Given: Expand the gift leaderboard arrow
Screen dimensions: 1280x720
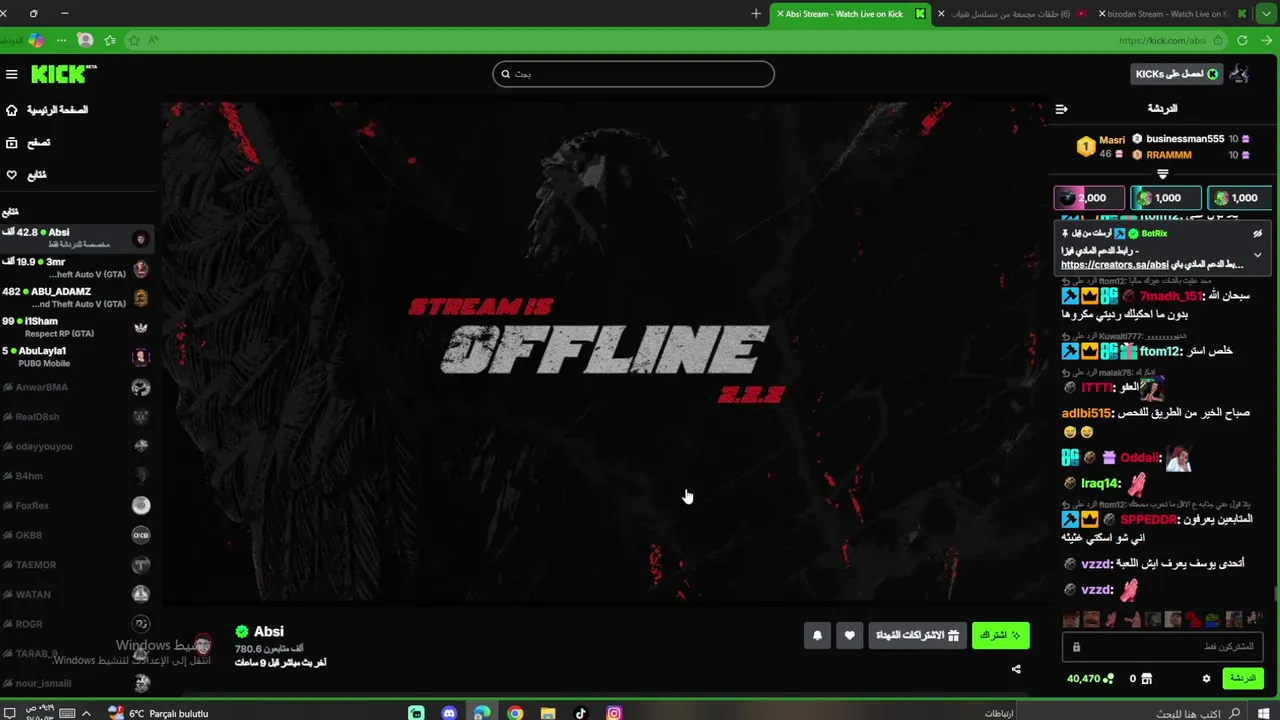Looking at the screenshot, I should (x=1162, y=174).
